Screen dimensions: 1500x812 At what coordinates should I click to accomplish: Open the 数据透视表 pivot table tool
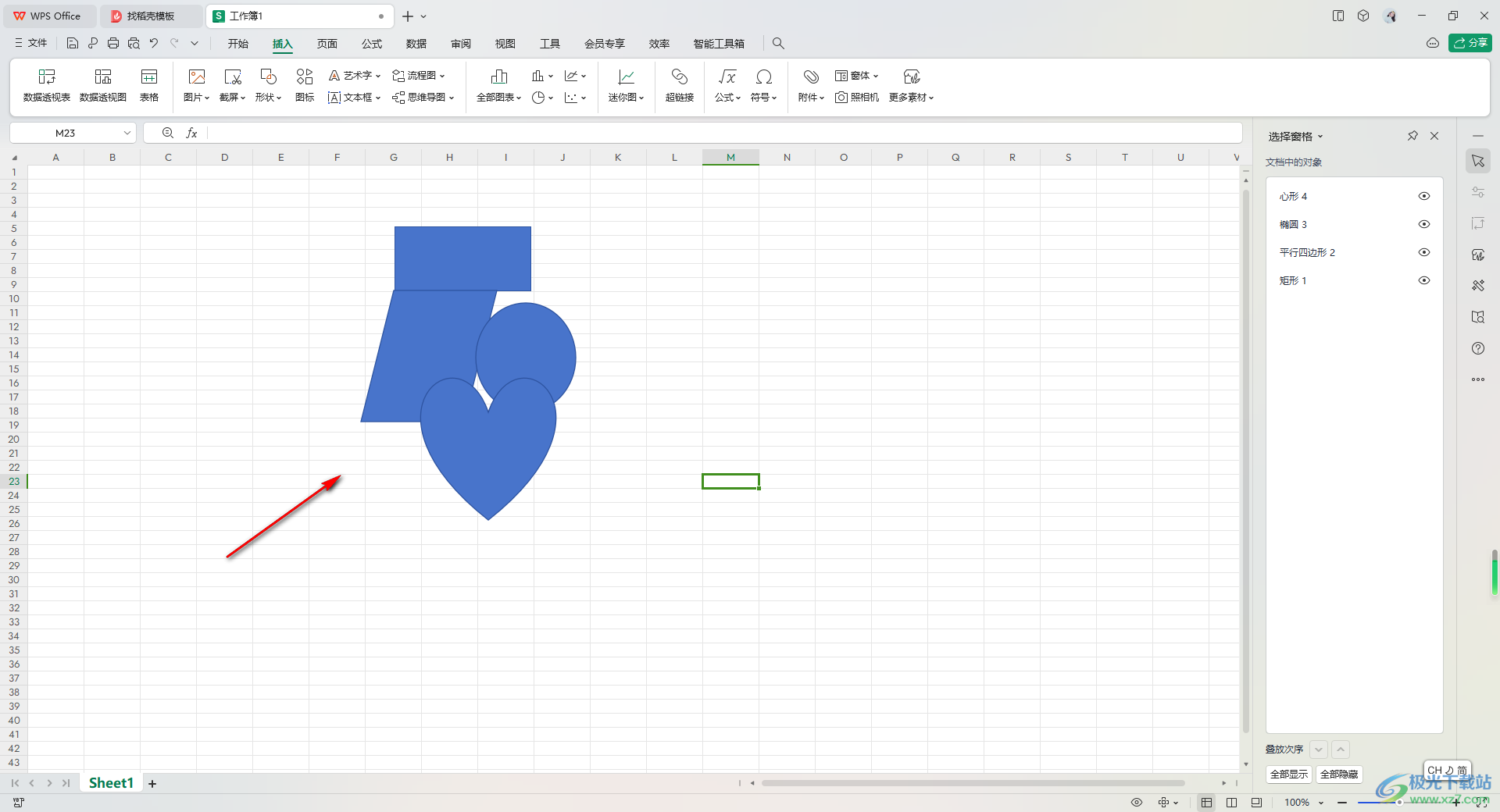(x=47, y=86)
